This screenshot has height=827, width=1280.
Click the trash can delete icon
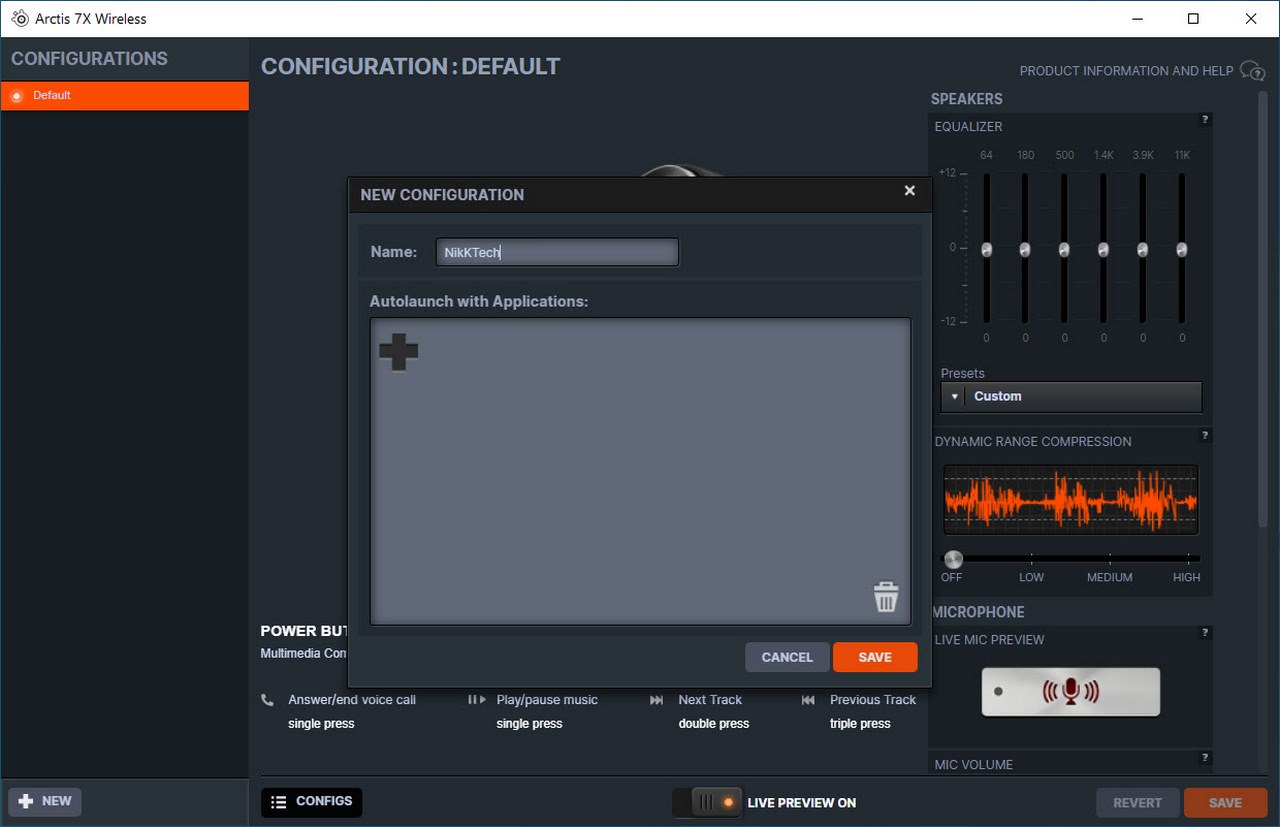[x=886, y=597]
